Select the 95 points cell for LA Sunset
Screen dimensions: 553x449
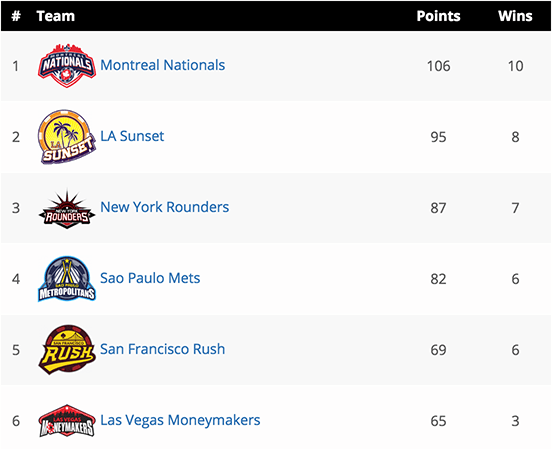point(438,137)
